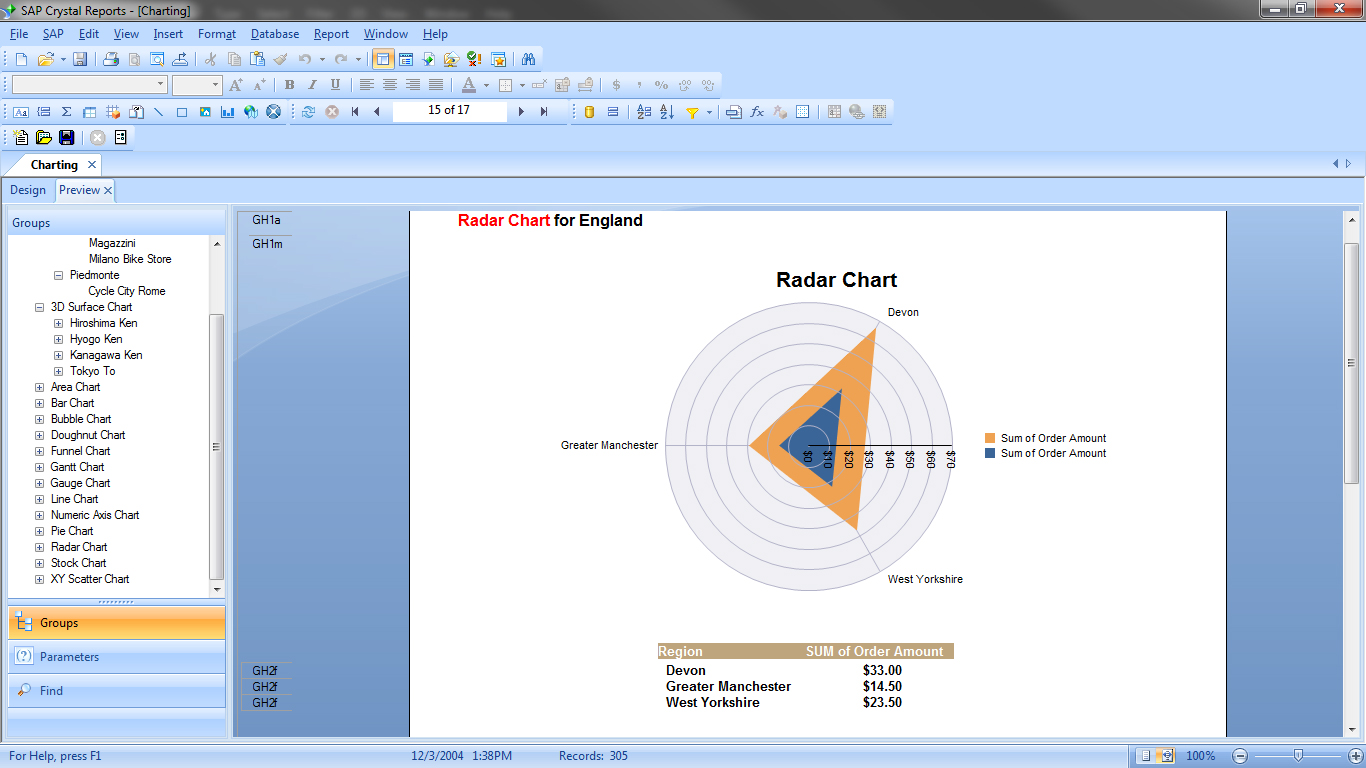Open the Formula Workshop fx icon
Screen dimensions: 1366x768
(x=757, y=112)
